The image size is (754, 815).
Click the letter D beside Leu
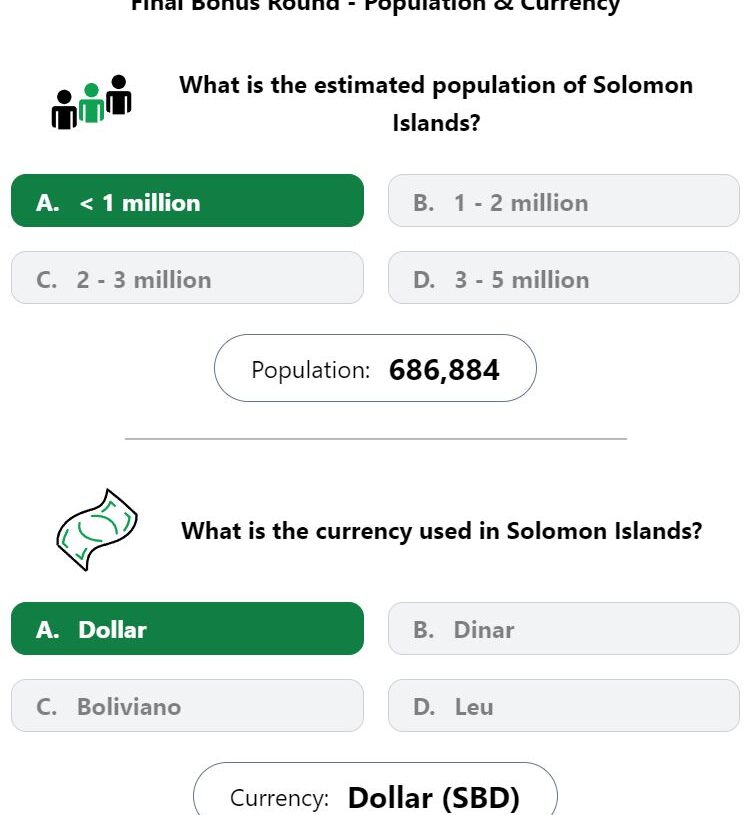(424, 707)
